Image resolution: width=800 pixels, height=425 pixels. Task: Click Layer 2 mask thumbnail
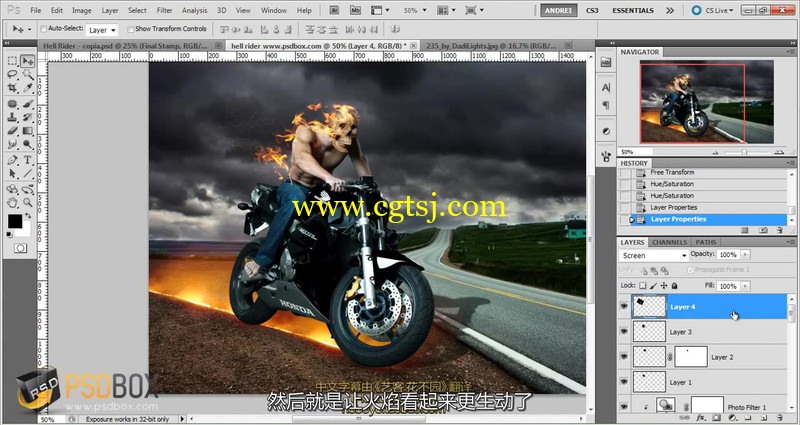click(691, 357)
